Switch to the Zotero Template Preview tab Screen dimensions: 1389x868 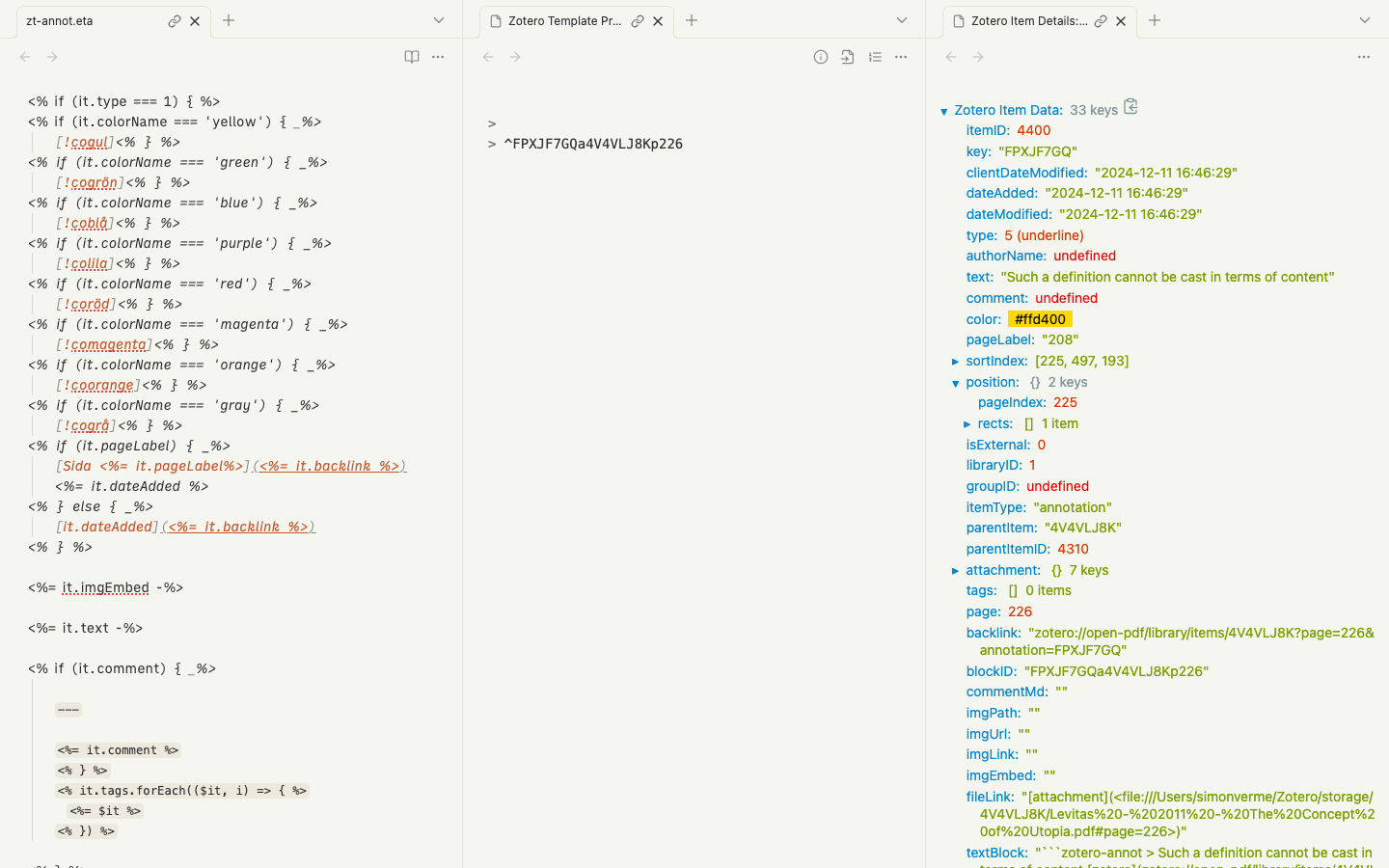point(564,20)
